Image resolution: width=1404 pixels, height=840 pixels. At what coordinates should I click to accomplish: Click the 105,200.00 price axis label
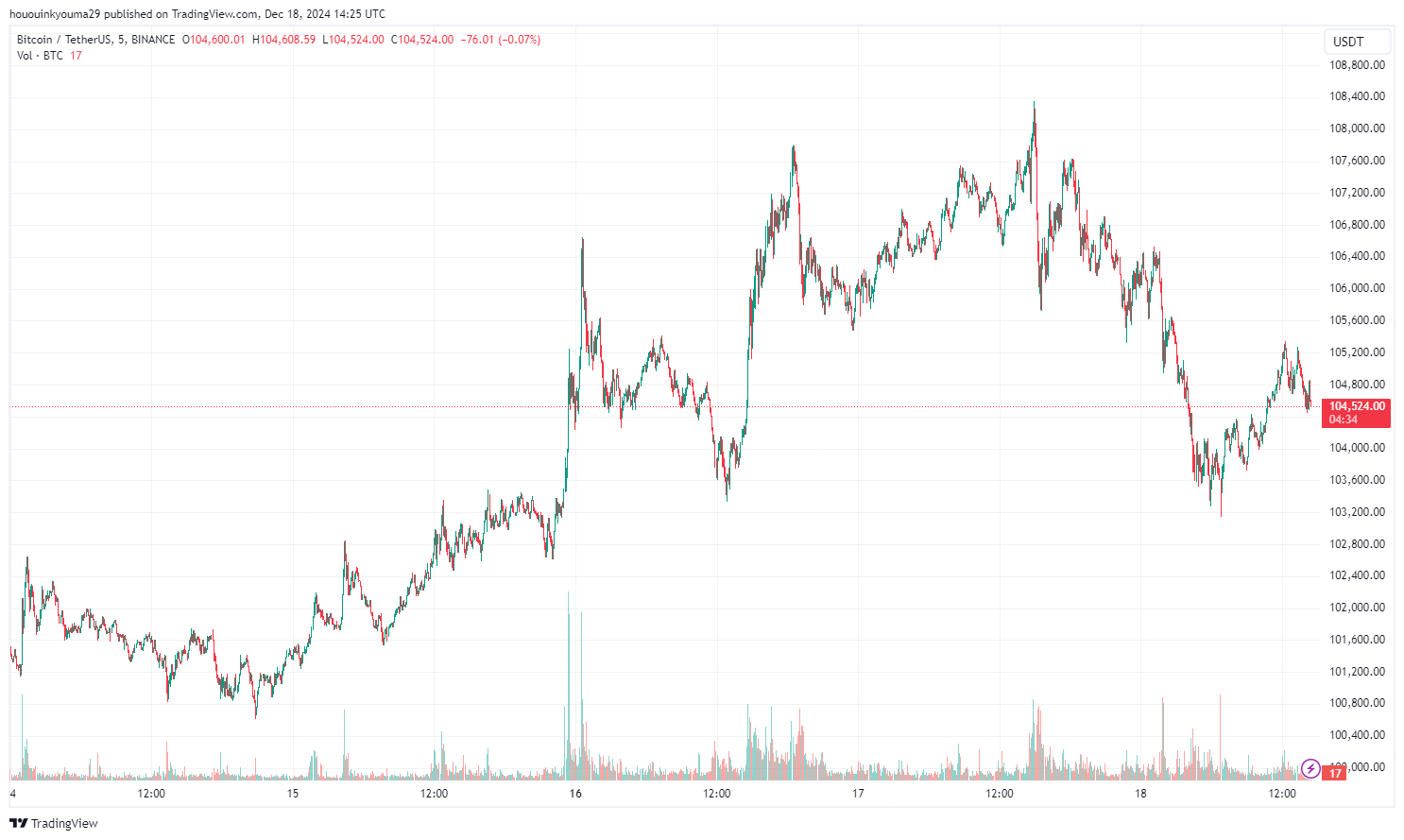point(1357,352)
